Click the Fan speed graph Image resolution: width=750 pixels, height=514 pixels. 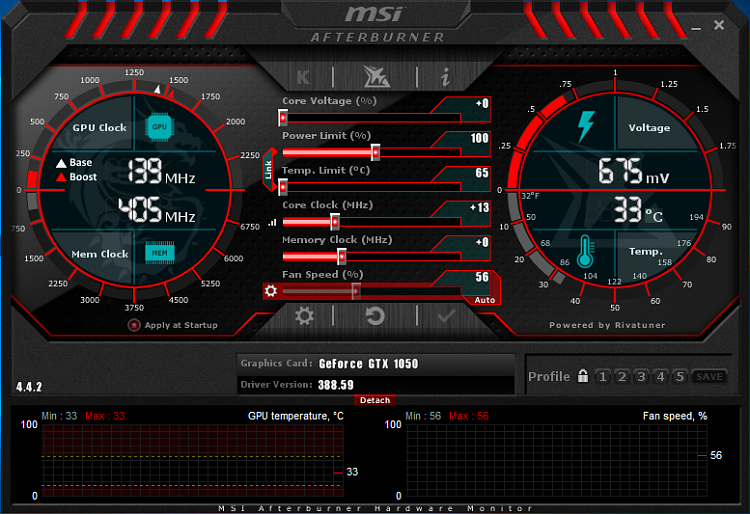[556, 460]
